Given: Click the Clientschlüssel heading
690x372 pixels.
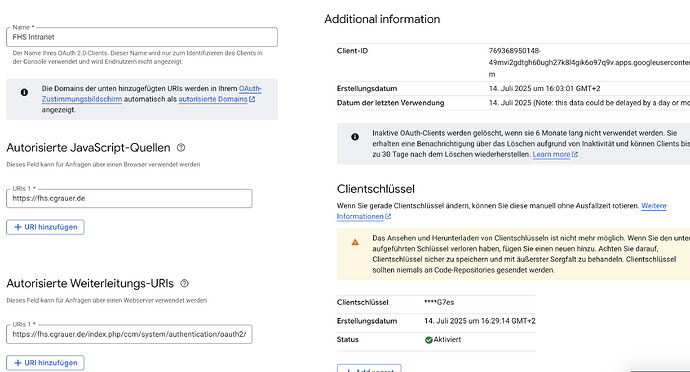Looking at the screenshot, I should pos(375,189).
